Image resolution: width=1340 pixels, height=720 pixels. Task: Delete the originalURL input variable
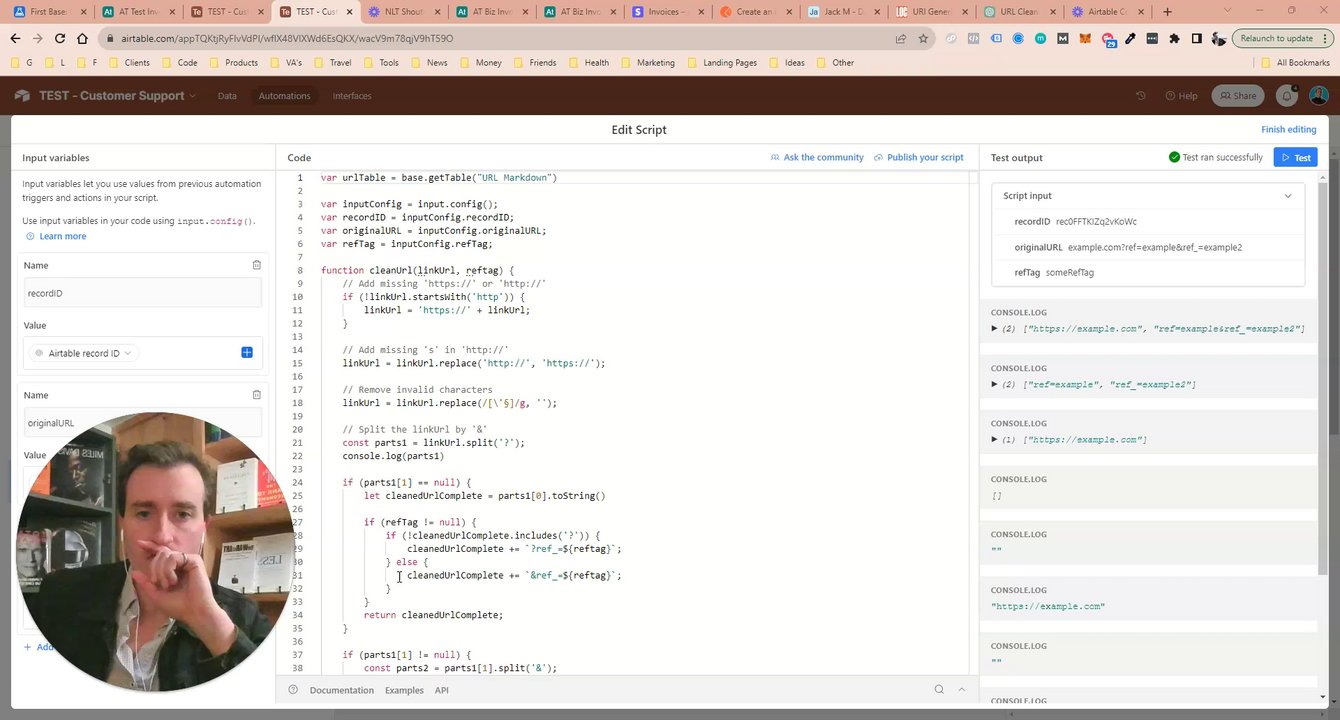tap(257, 395)
